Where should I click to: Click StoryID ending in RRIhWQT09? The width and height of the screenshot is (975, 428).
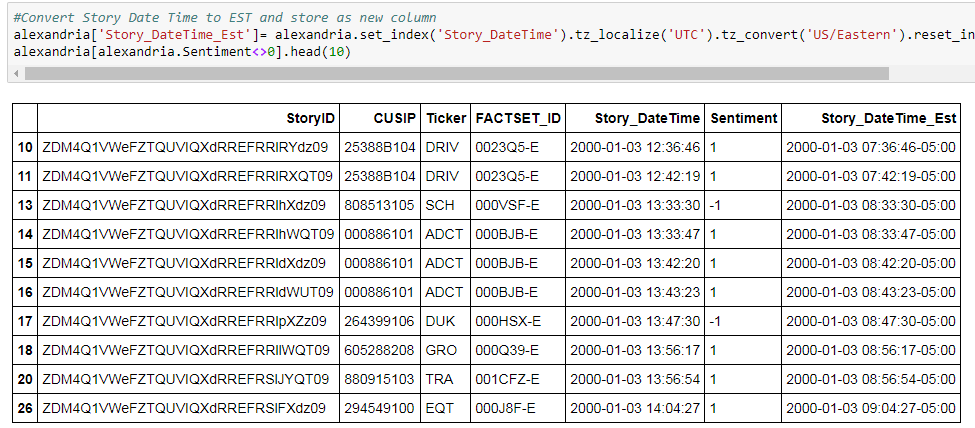(x=188, y=235)
